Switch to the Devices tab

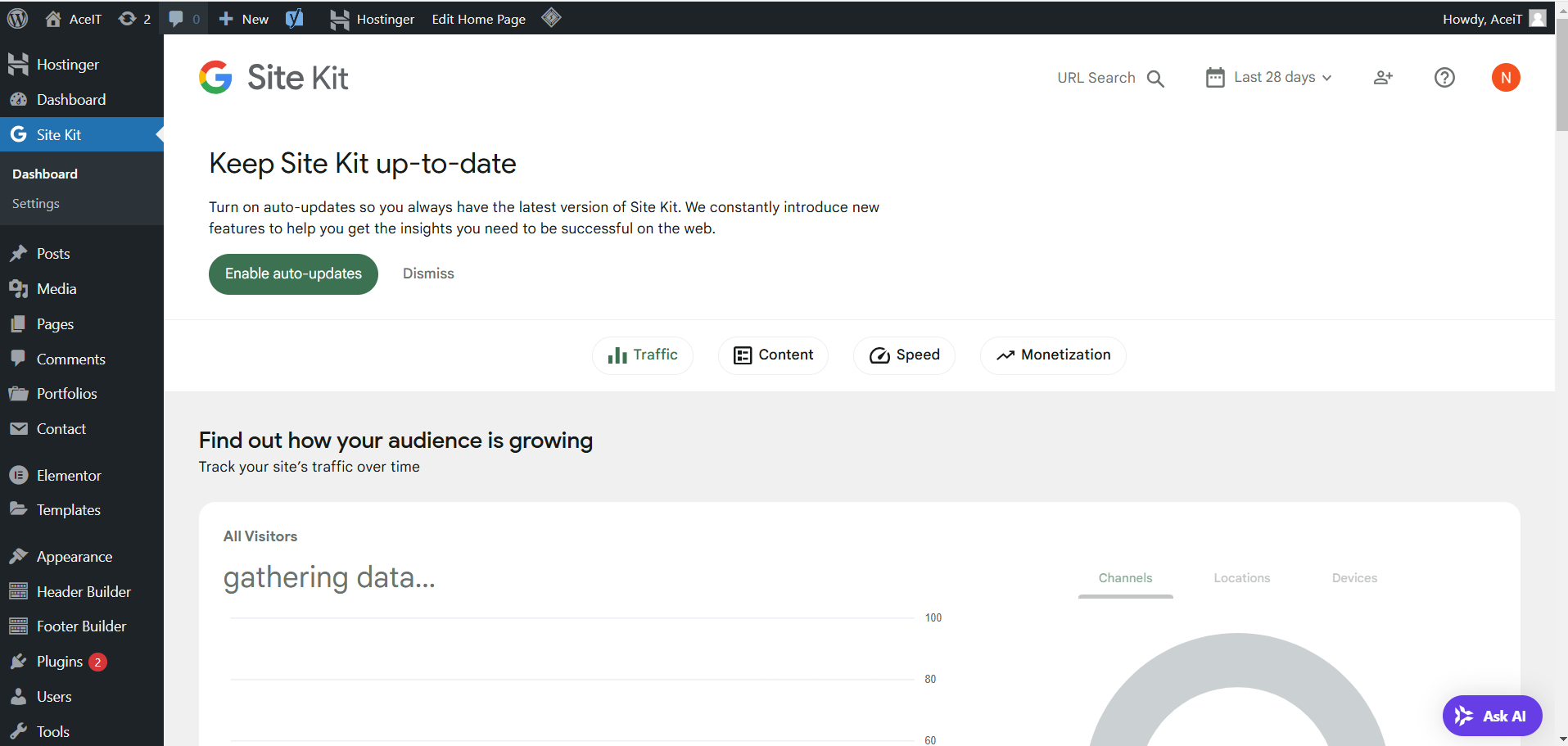point(1354,578)
